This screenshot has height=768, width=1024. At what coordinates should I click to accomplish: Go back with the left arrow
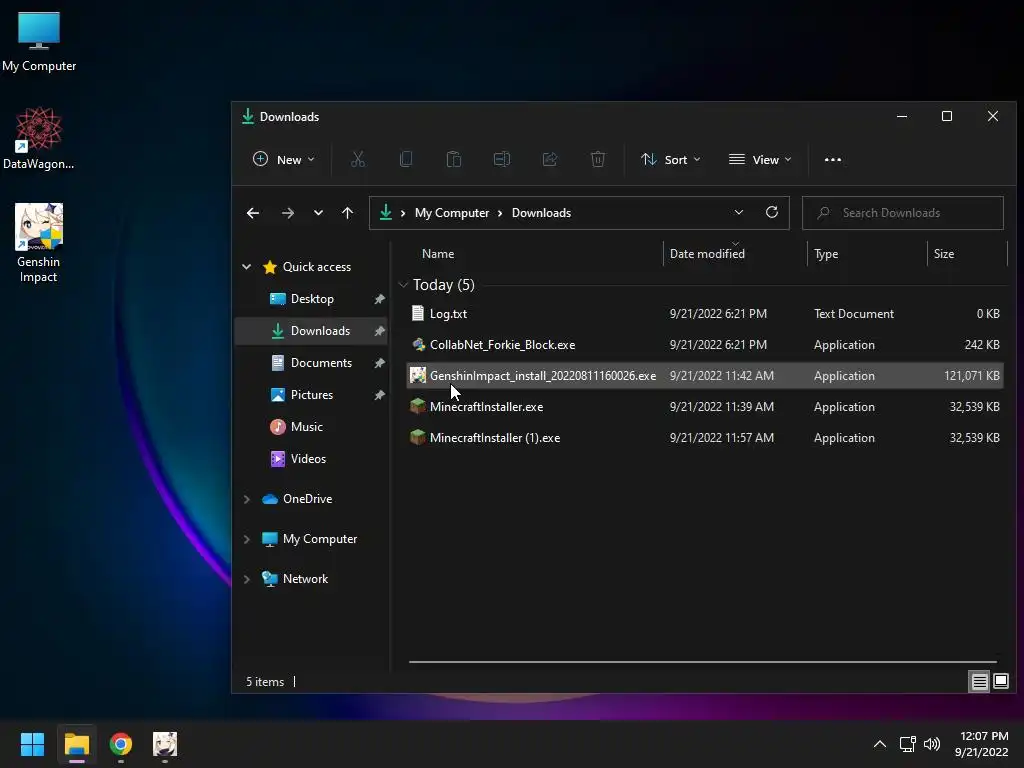point(253,213)
